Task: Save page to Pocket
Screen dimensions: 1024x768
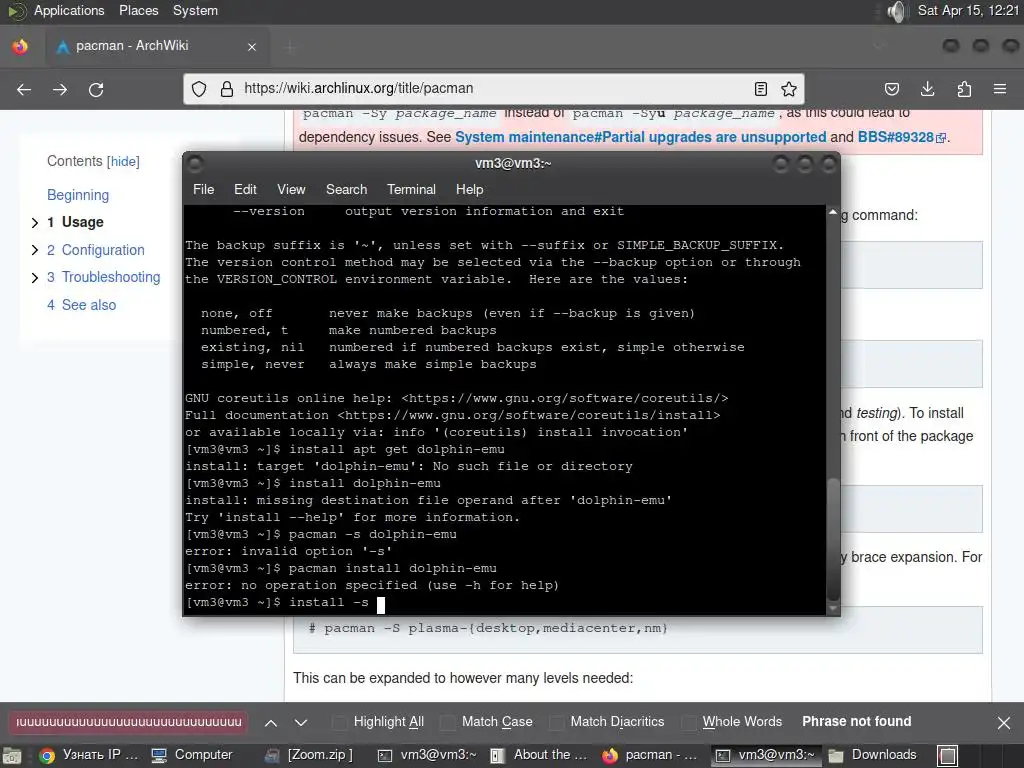Action: pyautogui.click(x=892, y=89)
